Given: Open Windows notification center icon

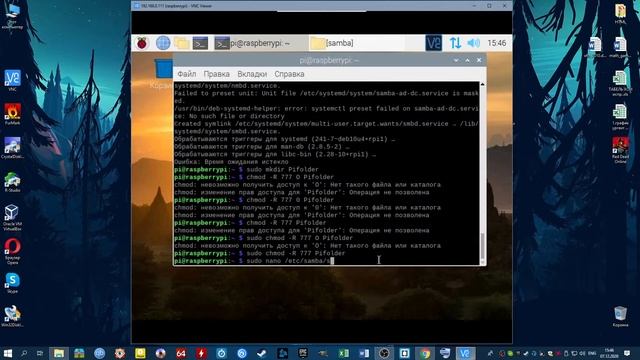Looking at the screenshot, I should [x=627, y=353].
